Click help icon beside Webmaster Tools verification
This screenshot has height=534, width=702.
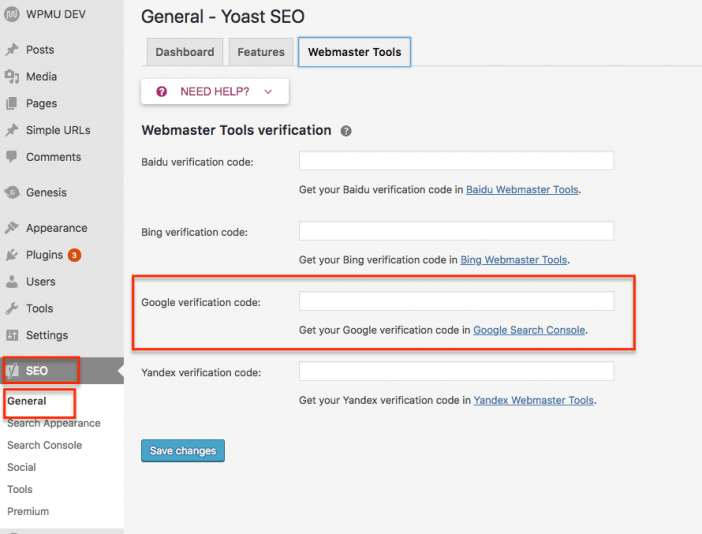pyautogui.click(x=346, y=131)
